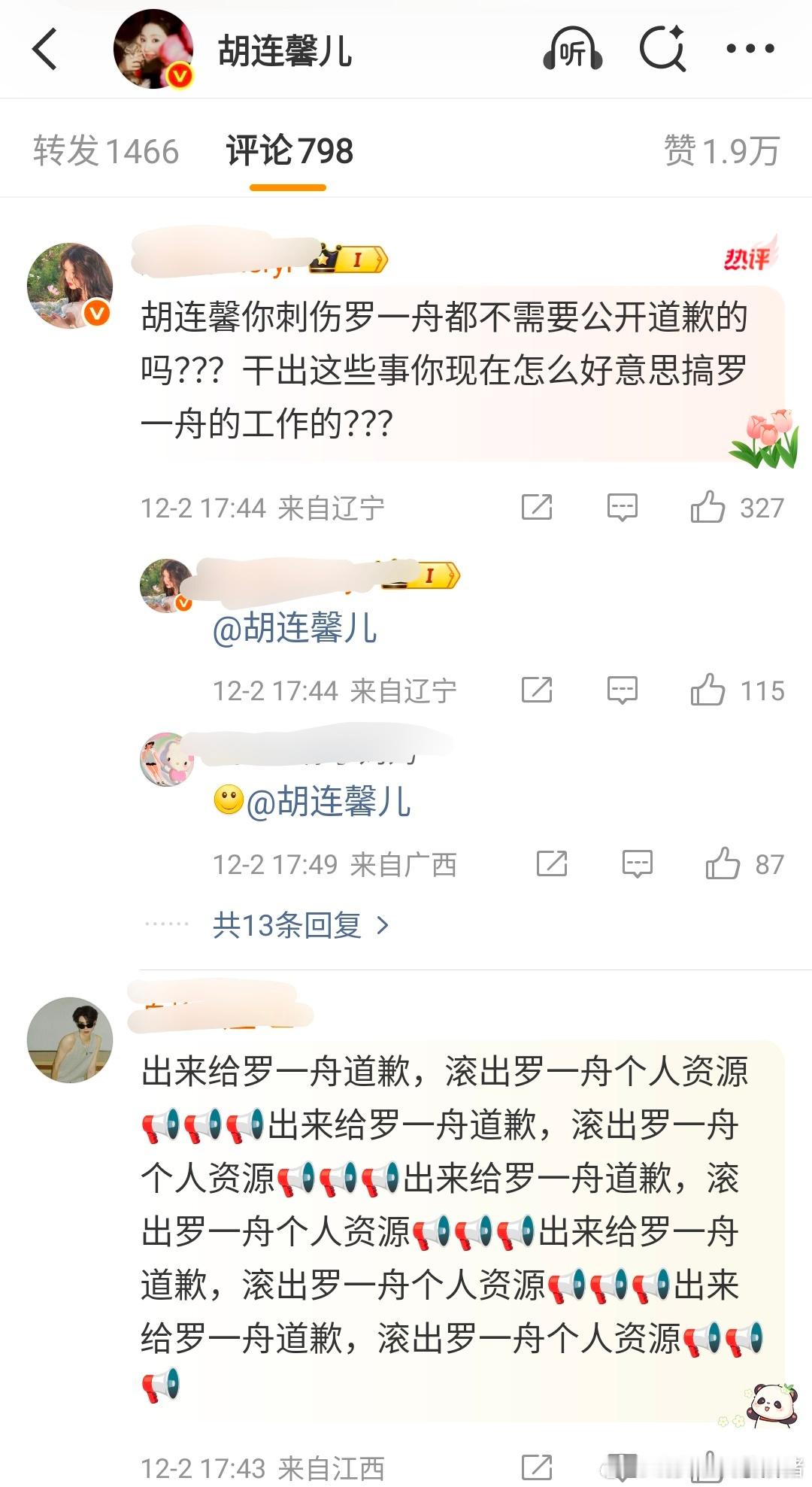View sunglasses commenter's avatar
Image resolution: width=812 pixels, height=1487 pixels.
(70, 1040)
